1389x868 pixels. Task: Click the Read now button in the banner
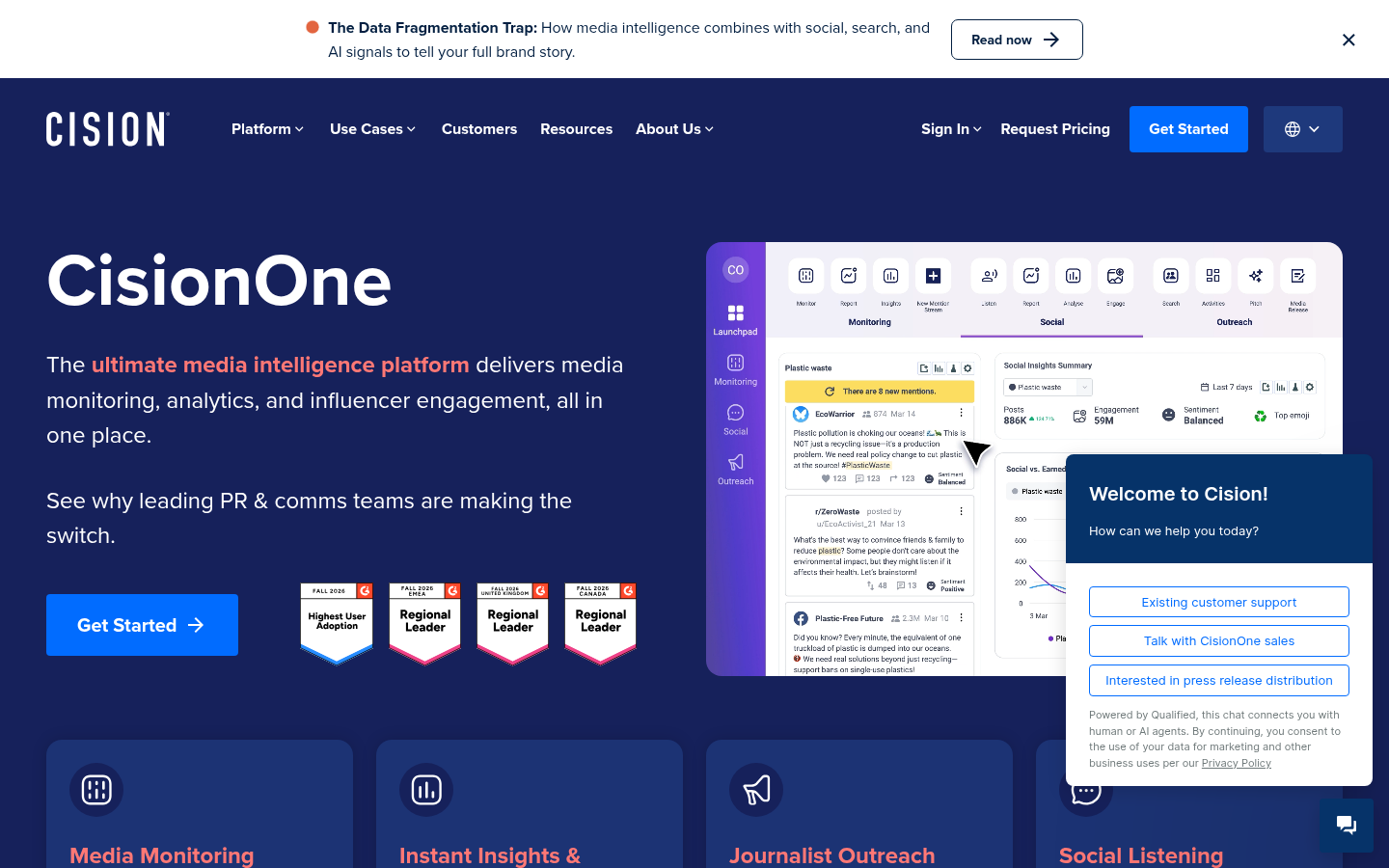coord(1017,40)
